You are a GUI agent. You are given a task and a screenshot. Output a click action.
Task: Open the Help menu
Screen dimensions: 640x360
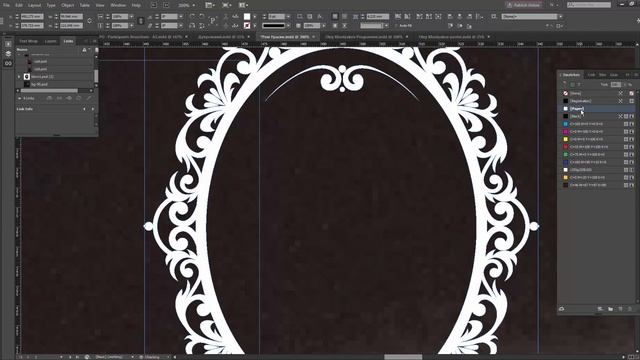point(136,5)
